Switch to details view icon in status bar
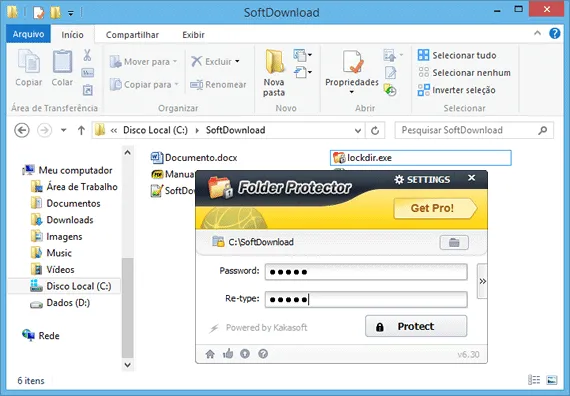This screenshot has height=396, width=570. (534, 380)
